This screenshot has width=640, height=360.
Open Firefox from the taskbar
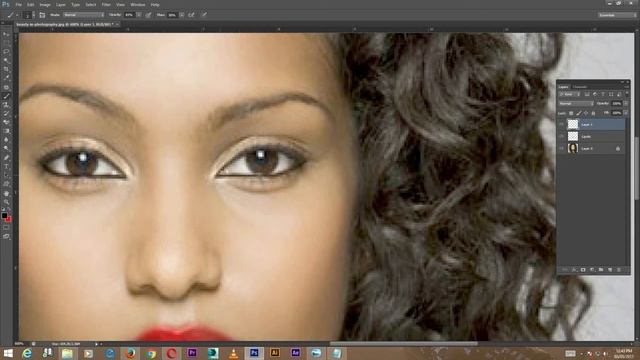click(x=130, y=353)
